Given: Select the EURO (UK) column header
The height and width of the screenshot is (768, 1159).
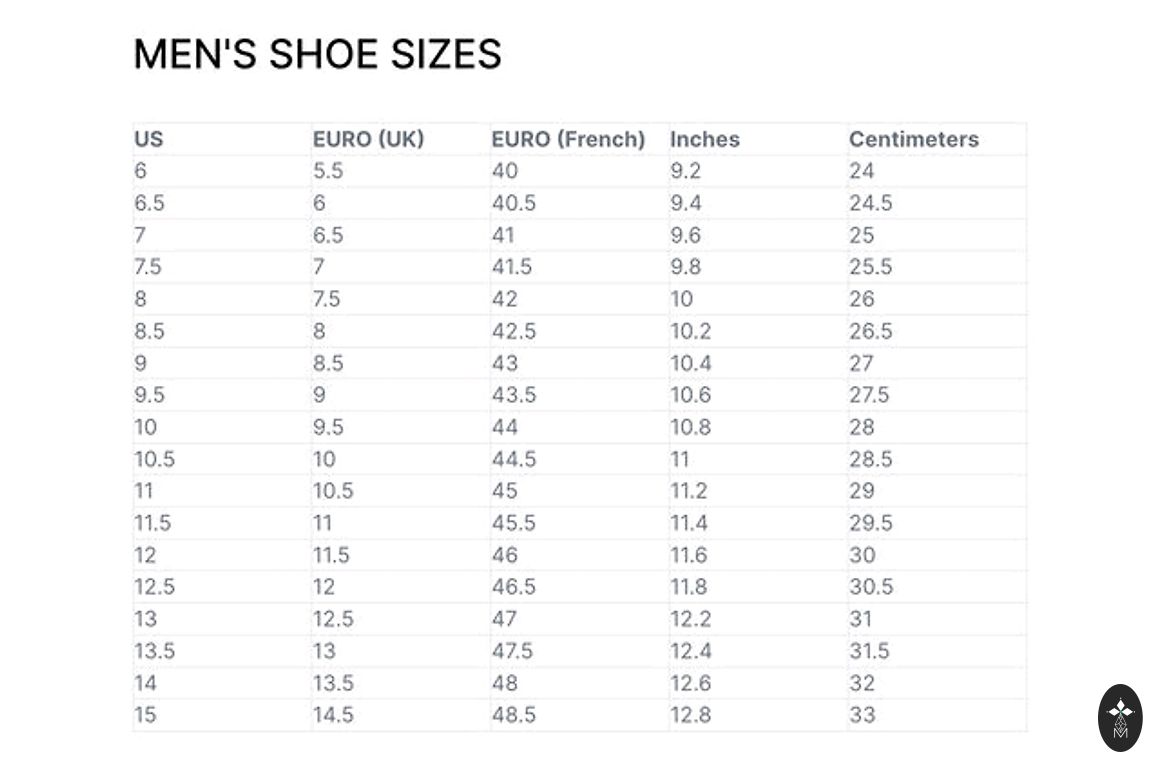Looking at the screenshot, I should (x=368, y=139).
